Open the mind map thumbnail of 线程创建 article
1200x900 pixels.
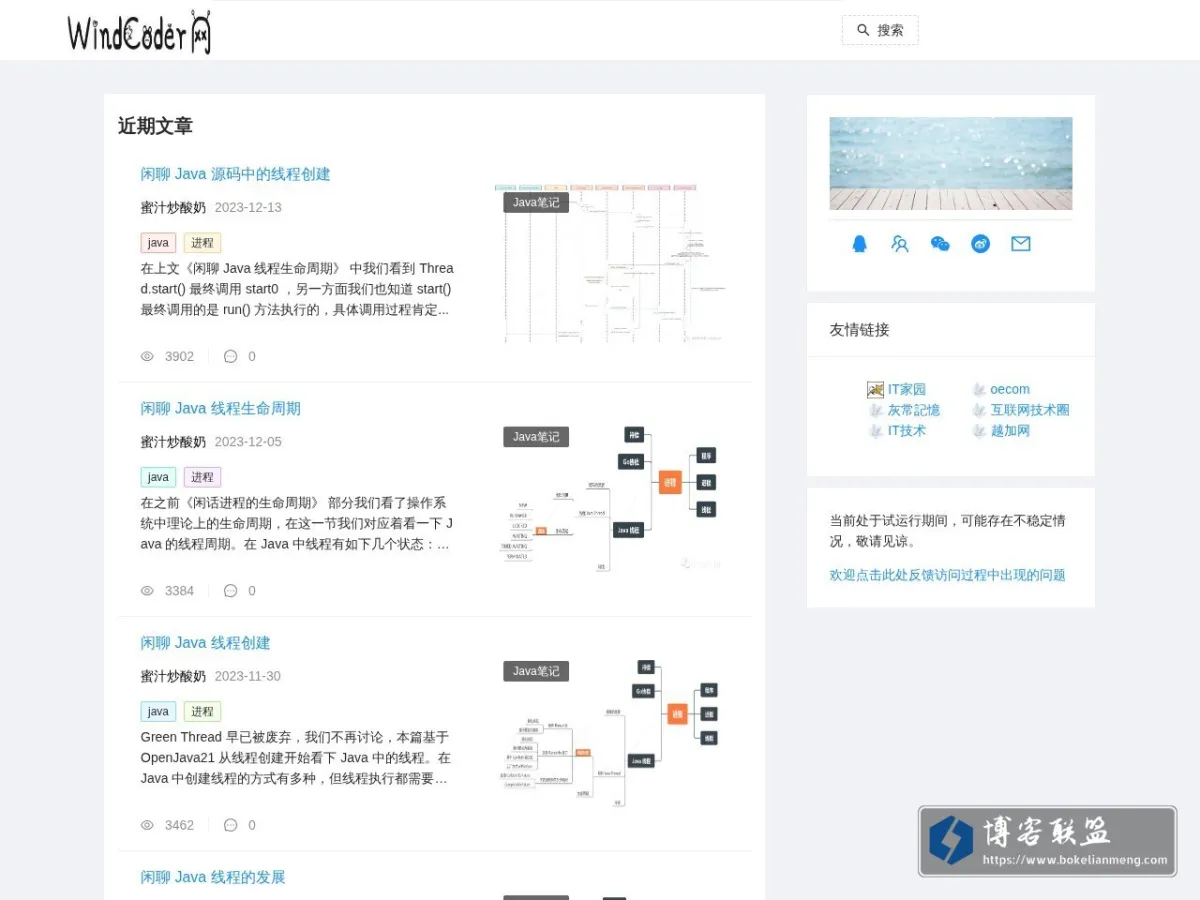point(610,733)
